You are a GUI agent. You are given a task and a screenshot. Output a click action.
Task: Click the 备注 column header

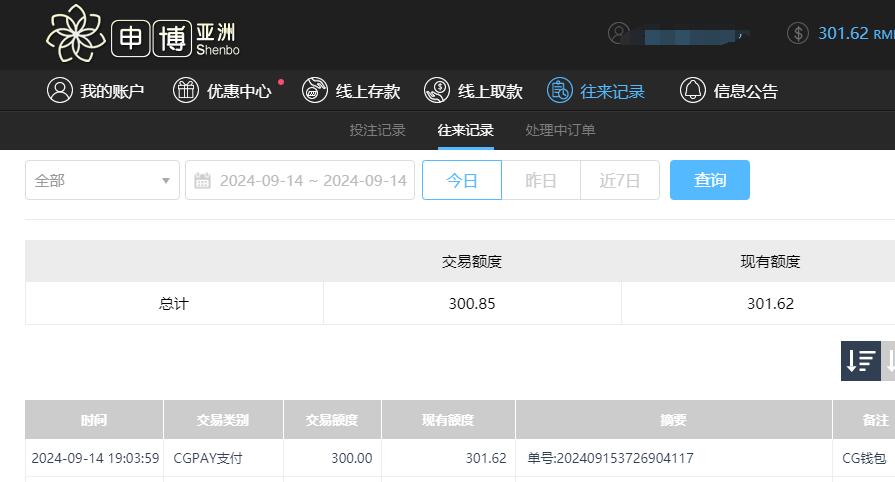point(864,420)
